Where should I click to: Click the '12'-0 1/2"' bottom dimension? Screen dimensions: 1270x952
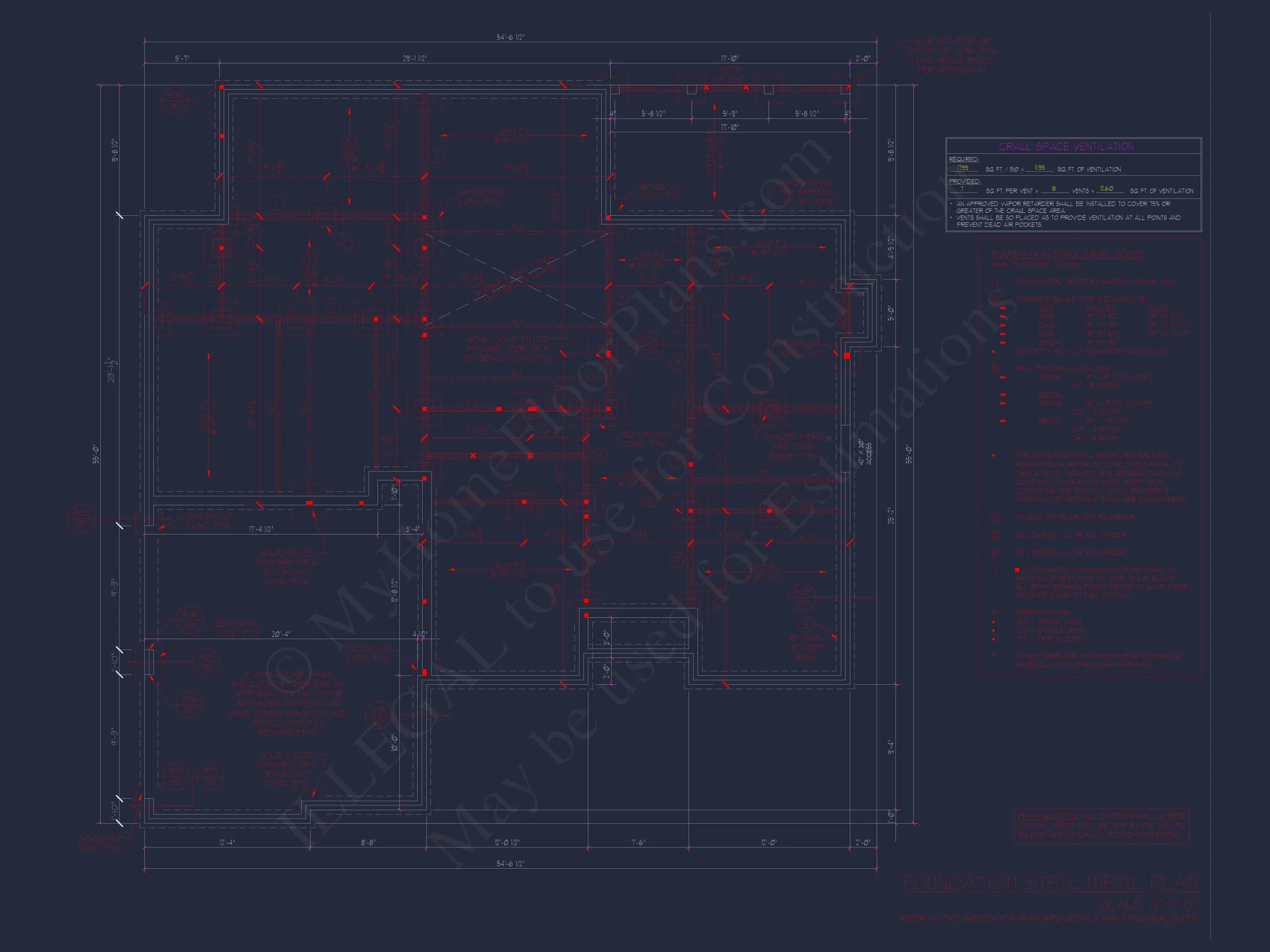[x=507, y=842]
